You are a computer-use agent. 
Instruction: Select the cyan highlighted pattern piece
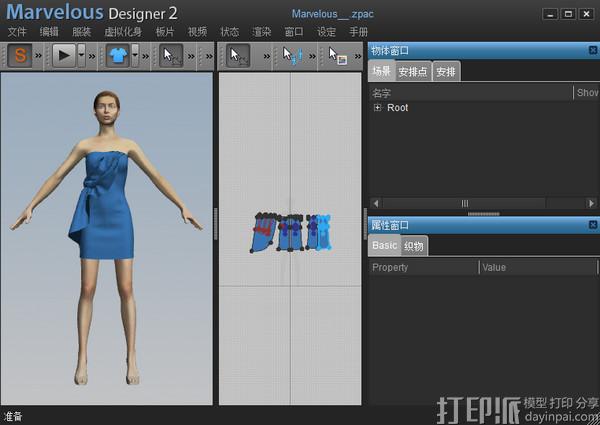pyautogui.click(x=324, y=232)
